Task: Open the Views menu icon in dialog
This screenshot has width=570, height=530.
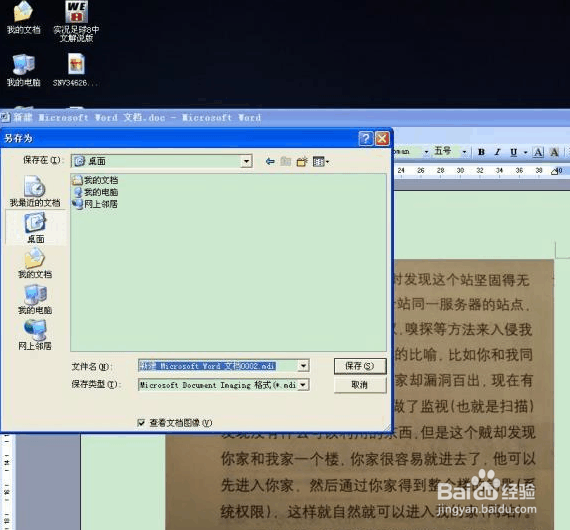Action: tap(321, 161)
